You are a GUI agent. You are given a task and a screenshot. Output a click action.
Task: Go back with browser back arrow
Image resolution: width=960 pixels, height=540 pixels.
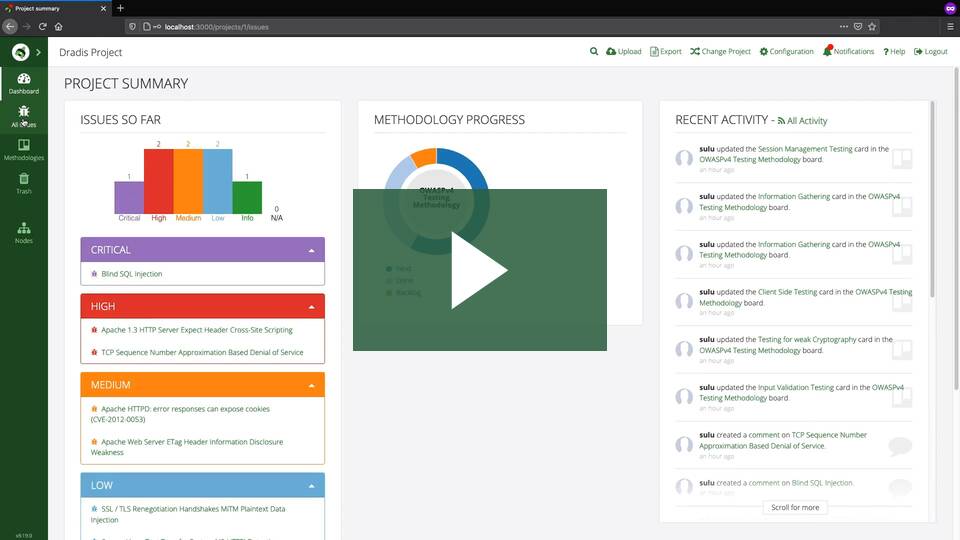pyautogui.click(x=10, y=26)
